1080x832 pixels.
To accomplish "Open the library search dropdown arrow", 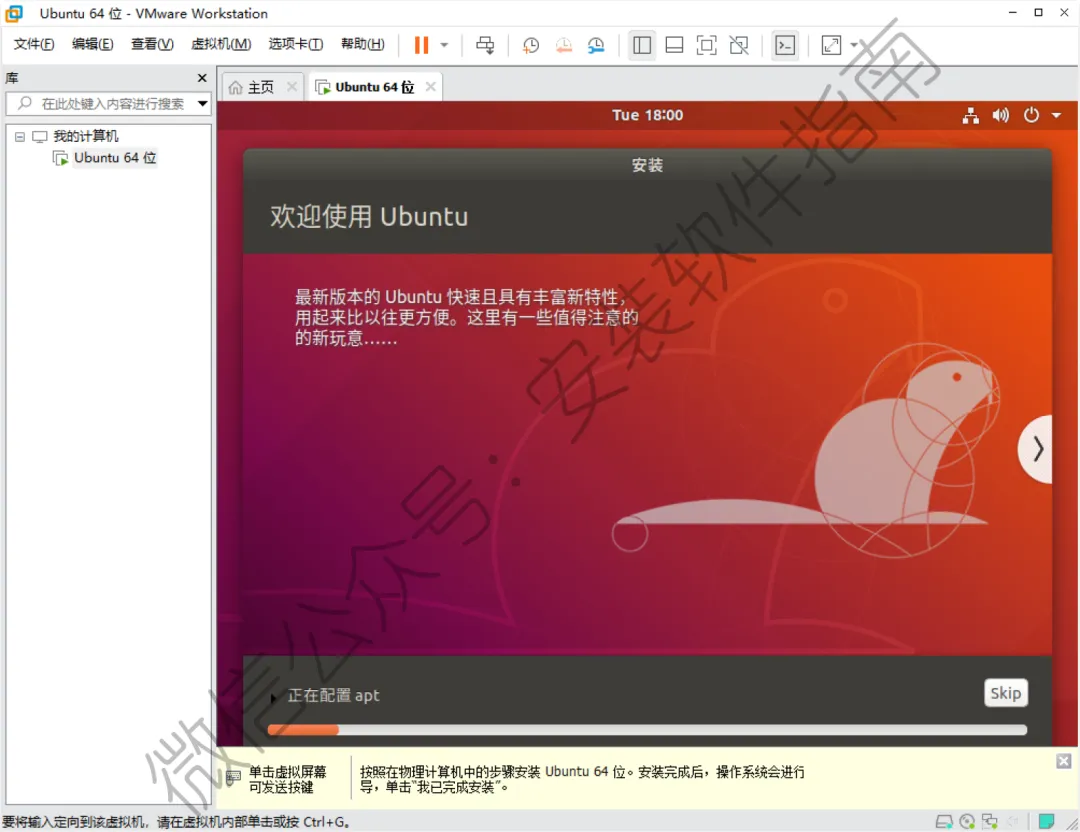I will tap(202, 104).
